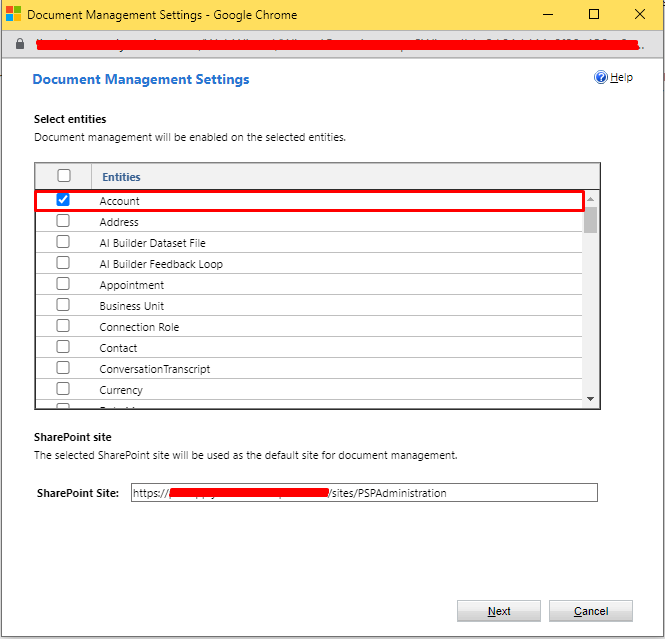Click the SharePoint Site URL field
The image size is (665, 639).
tap(364, 493)
